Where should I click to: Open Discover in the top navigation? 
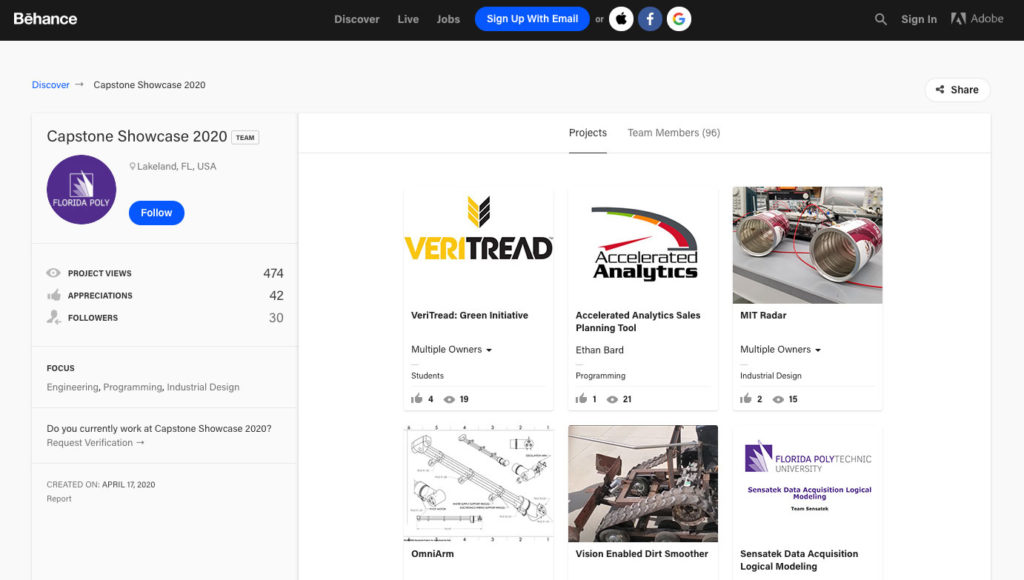357,19
